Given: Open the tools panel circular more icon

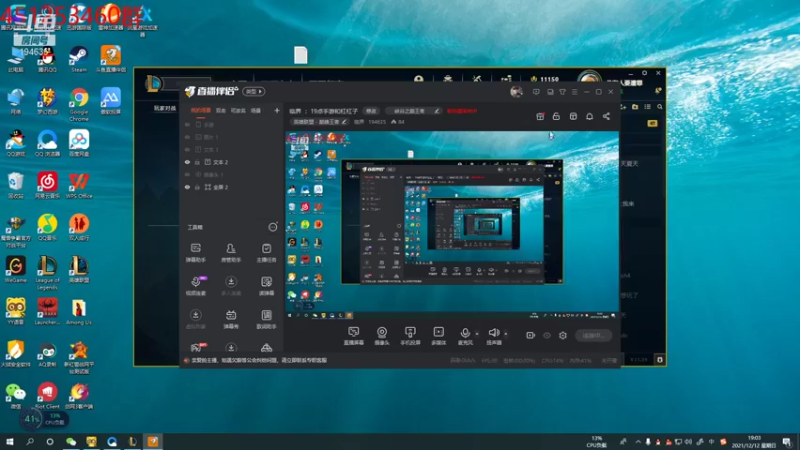Looking at the screenshot, I should [x=273, y=227].
